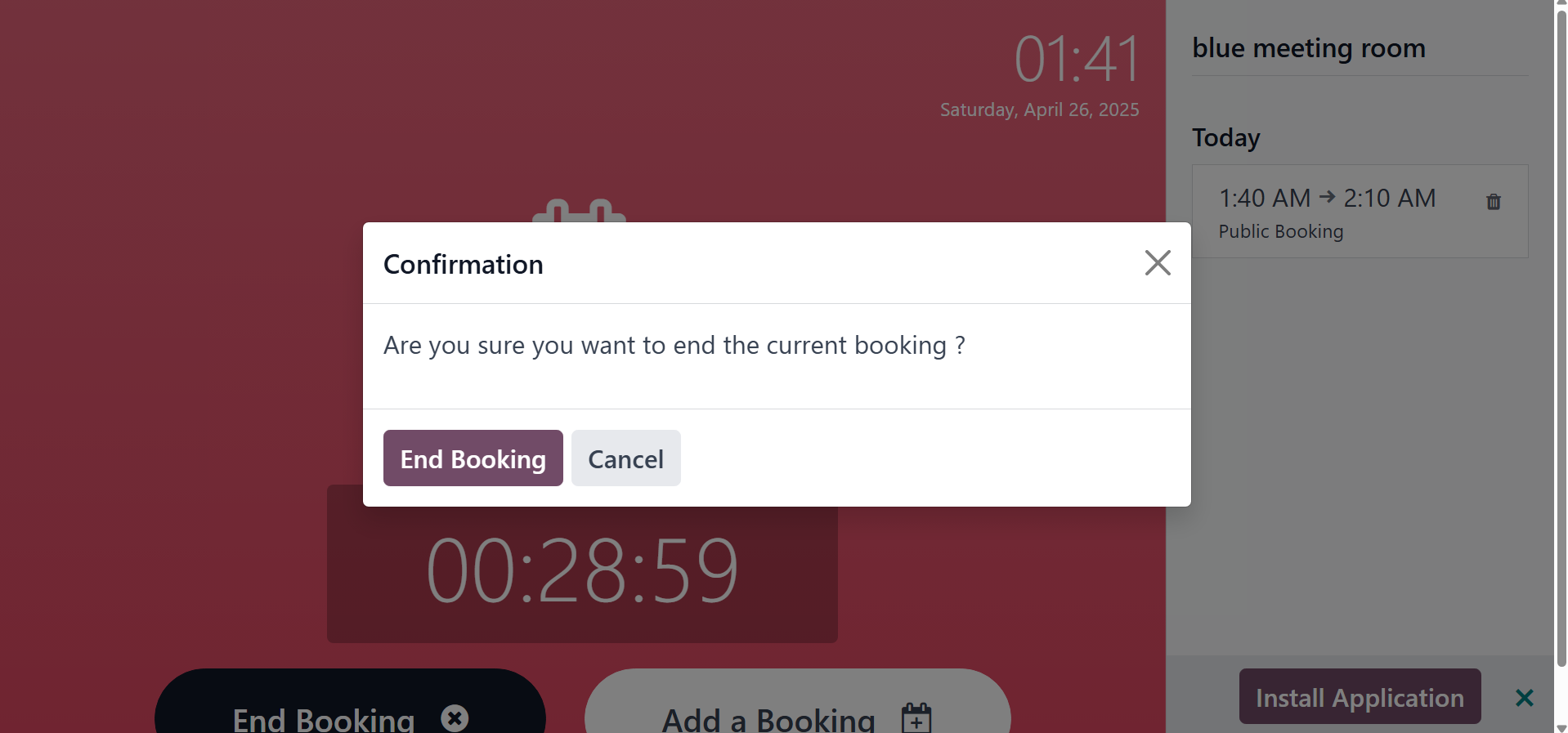Click the blue meeting room title
The width and height of the screenshot is (1568, 733).
(x=1308, y=48)
